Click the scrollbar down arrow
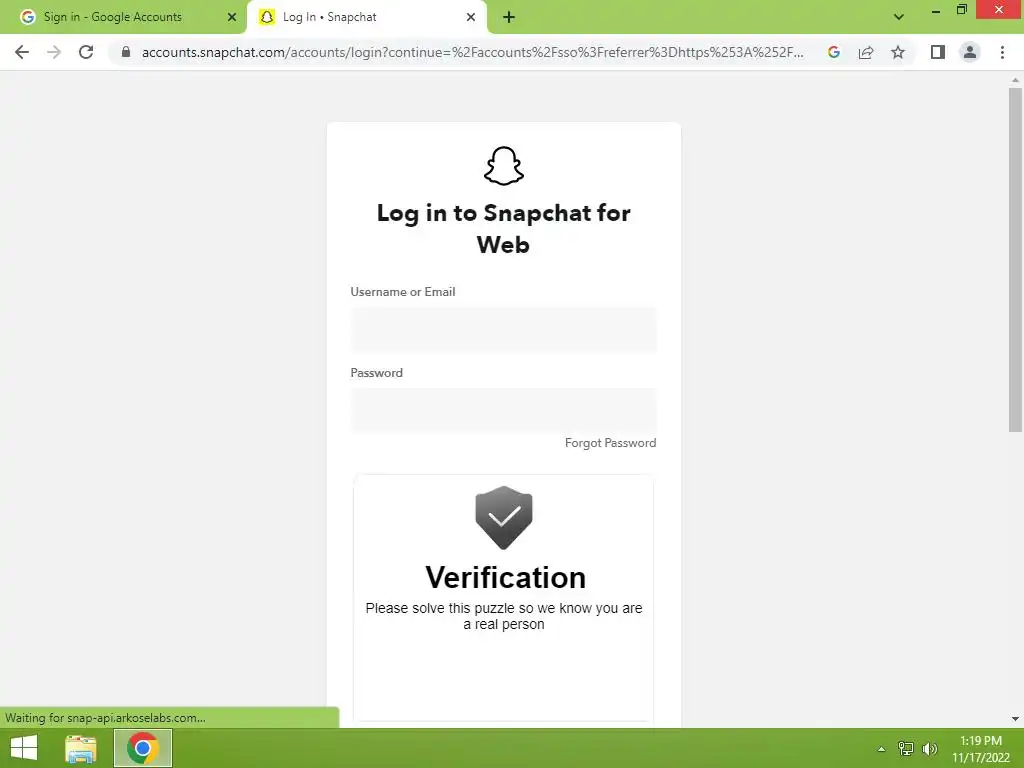Viewport: 1024px width, 768px height. pyautogui.click(x=1015, y=719)
